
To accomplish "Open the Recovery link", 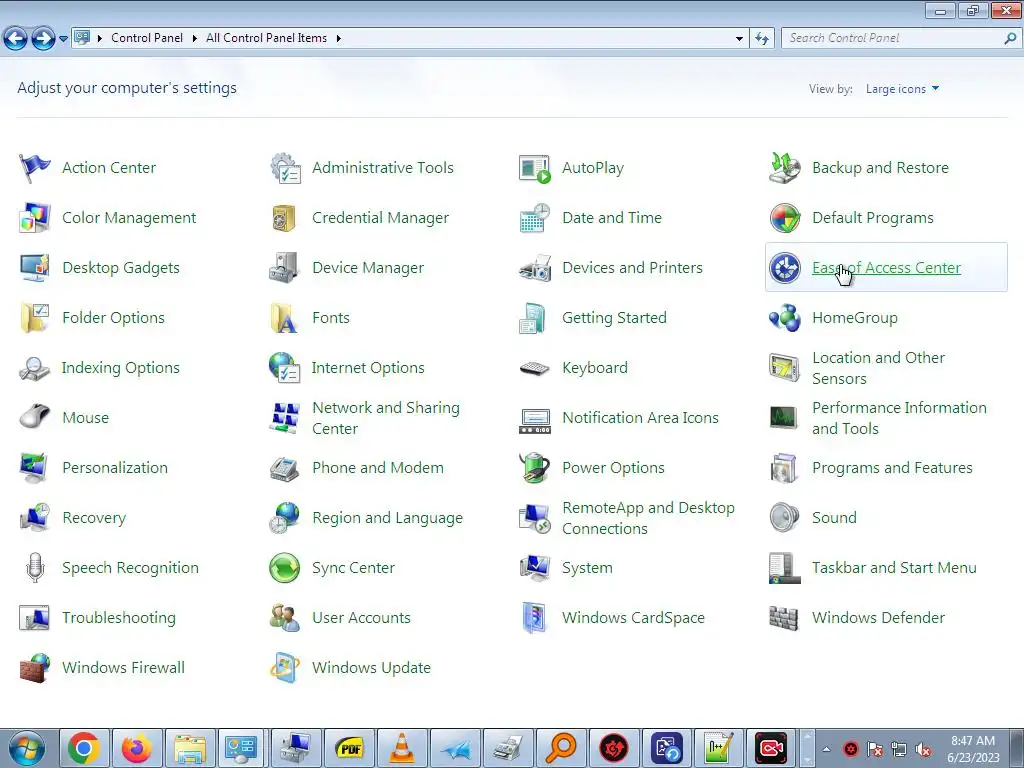I will [x=94, y=518].
